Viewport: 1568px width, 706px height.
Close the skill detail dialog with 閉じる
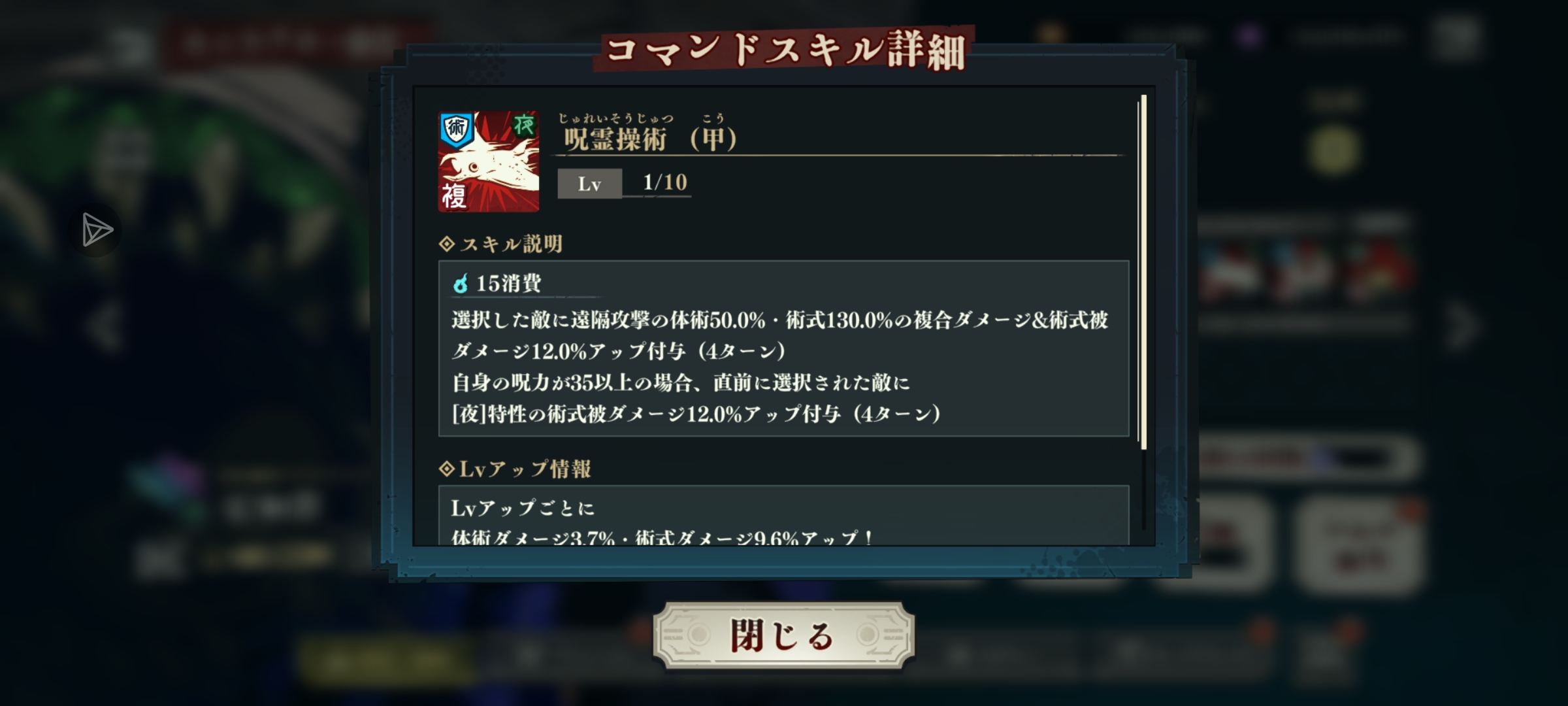pos(783,635)
